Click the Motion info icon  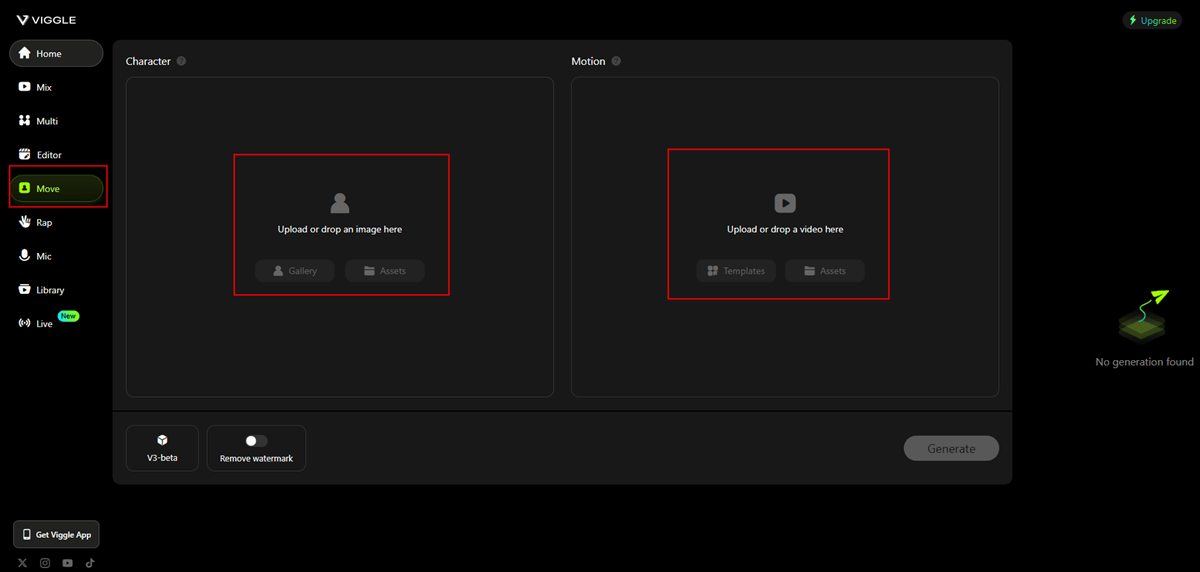[x=616, y=61]
